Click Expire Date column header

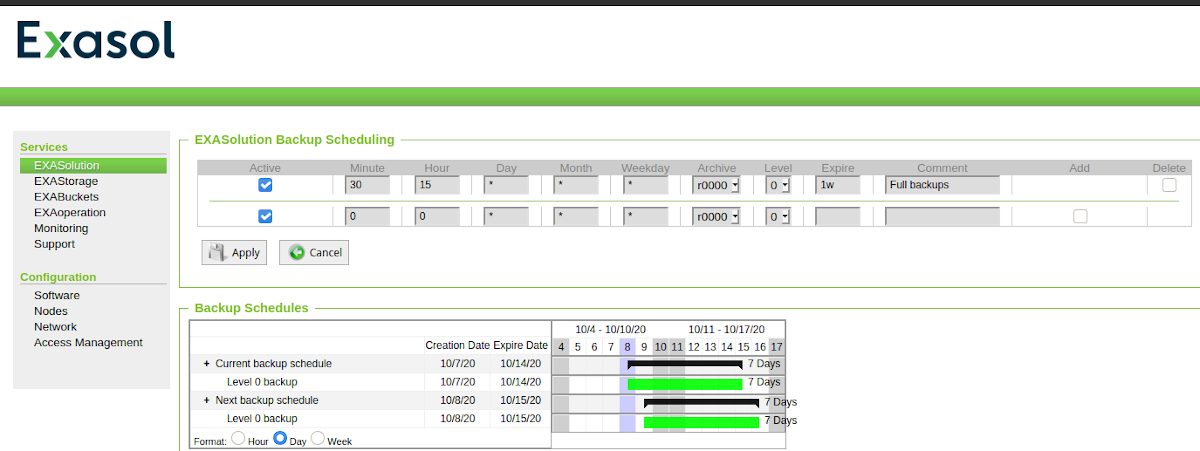521,345
